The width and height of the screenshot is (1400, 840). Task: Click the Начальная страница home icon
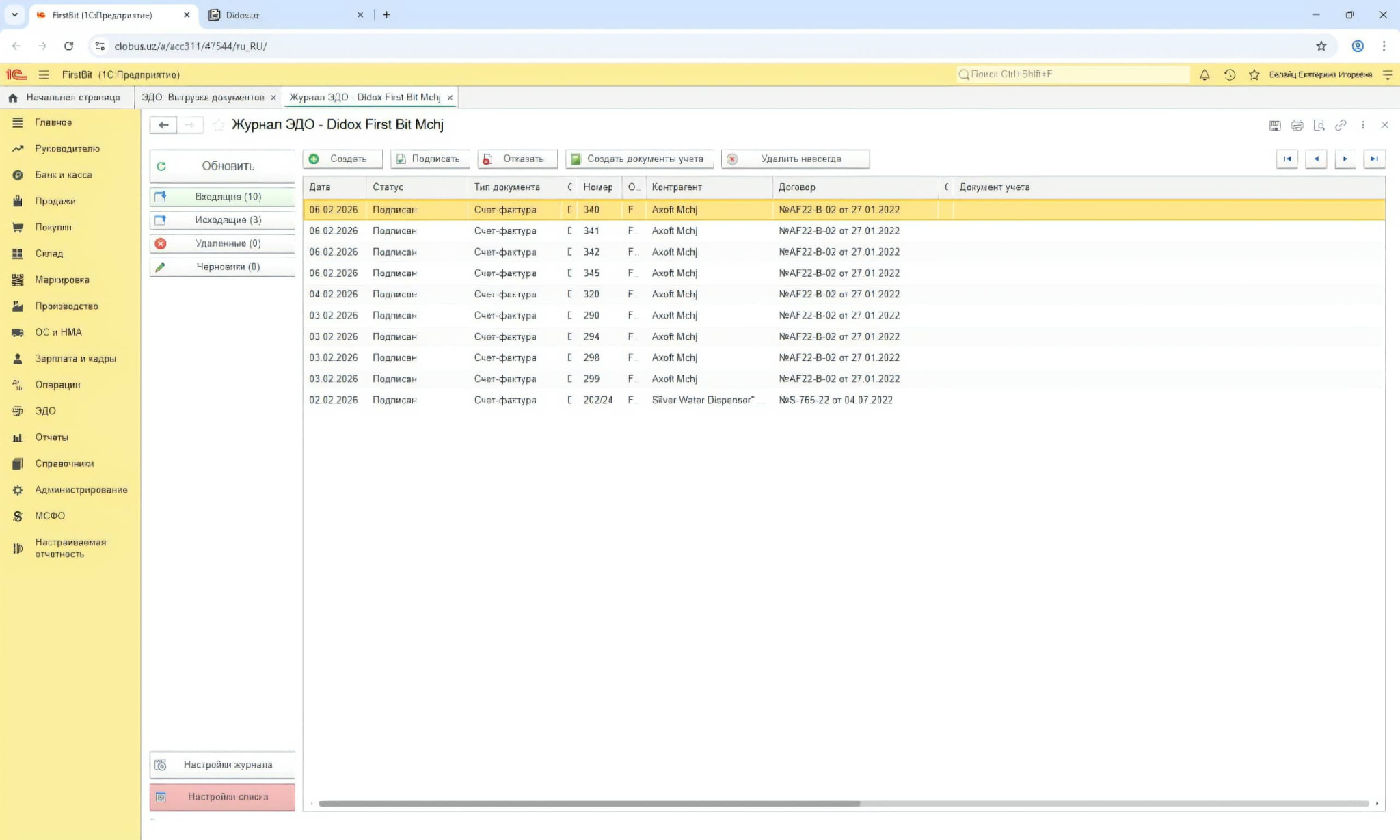coord(13,98)
